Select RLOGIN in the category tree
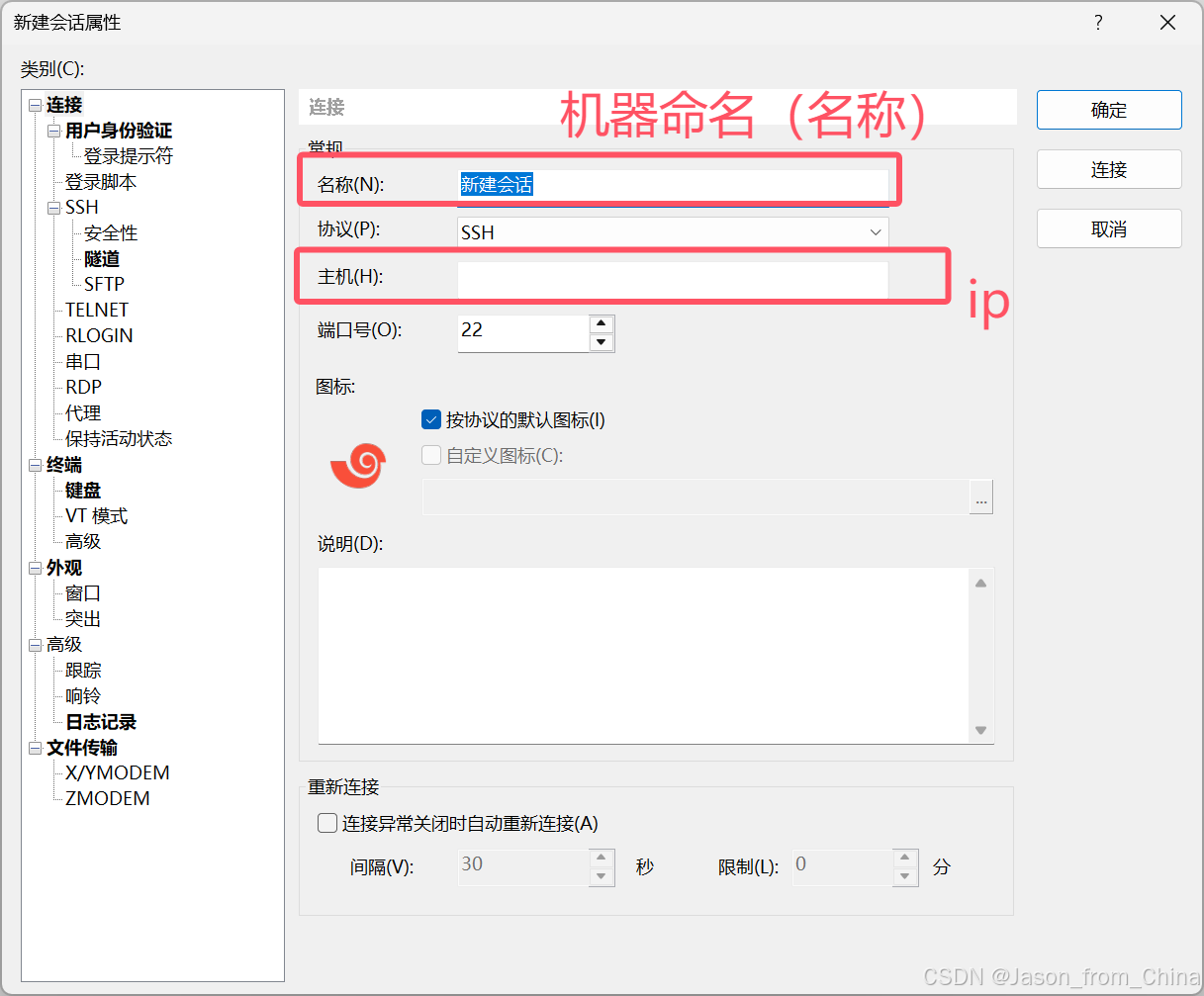 [x=99, y=335]
